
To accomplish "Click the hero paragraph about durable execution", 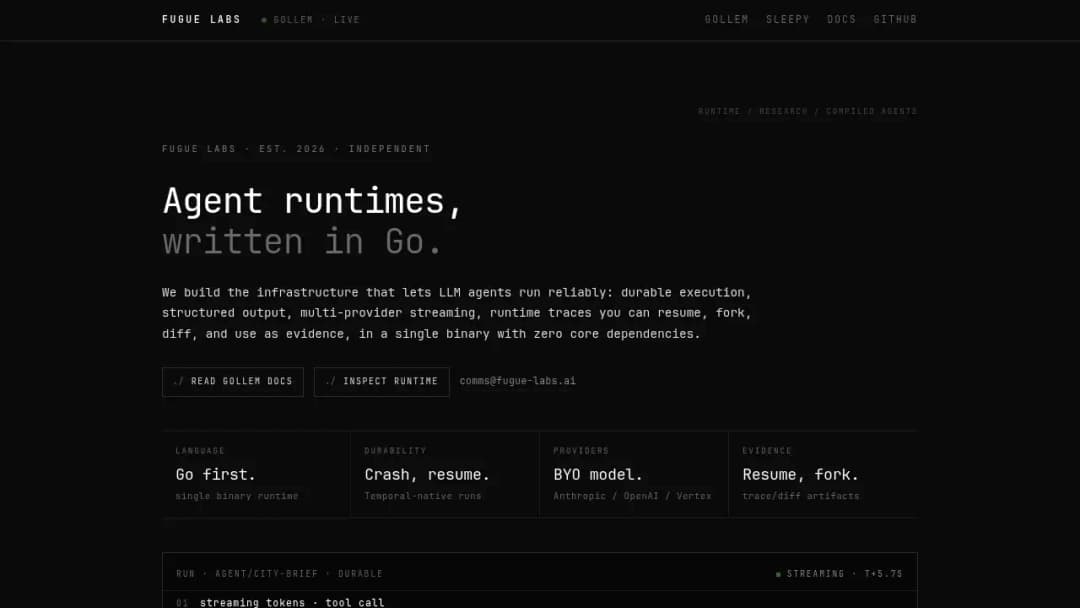I will click(x=457, y=313).
